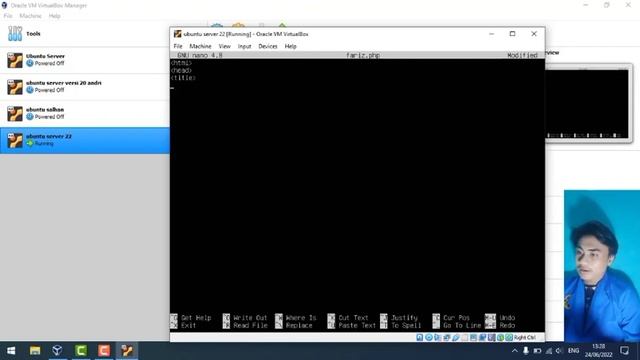Click the network adapter status icon

[447, 338]
